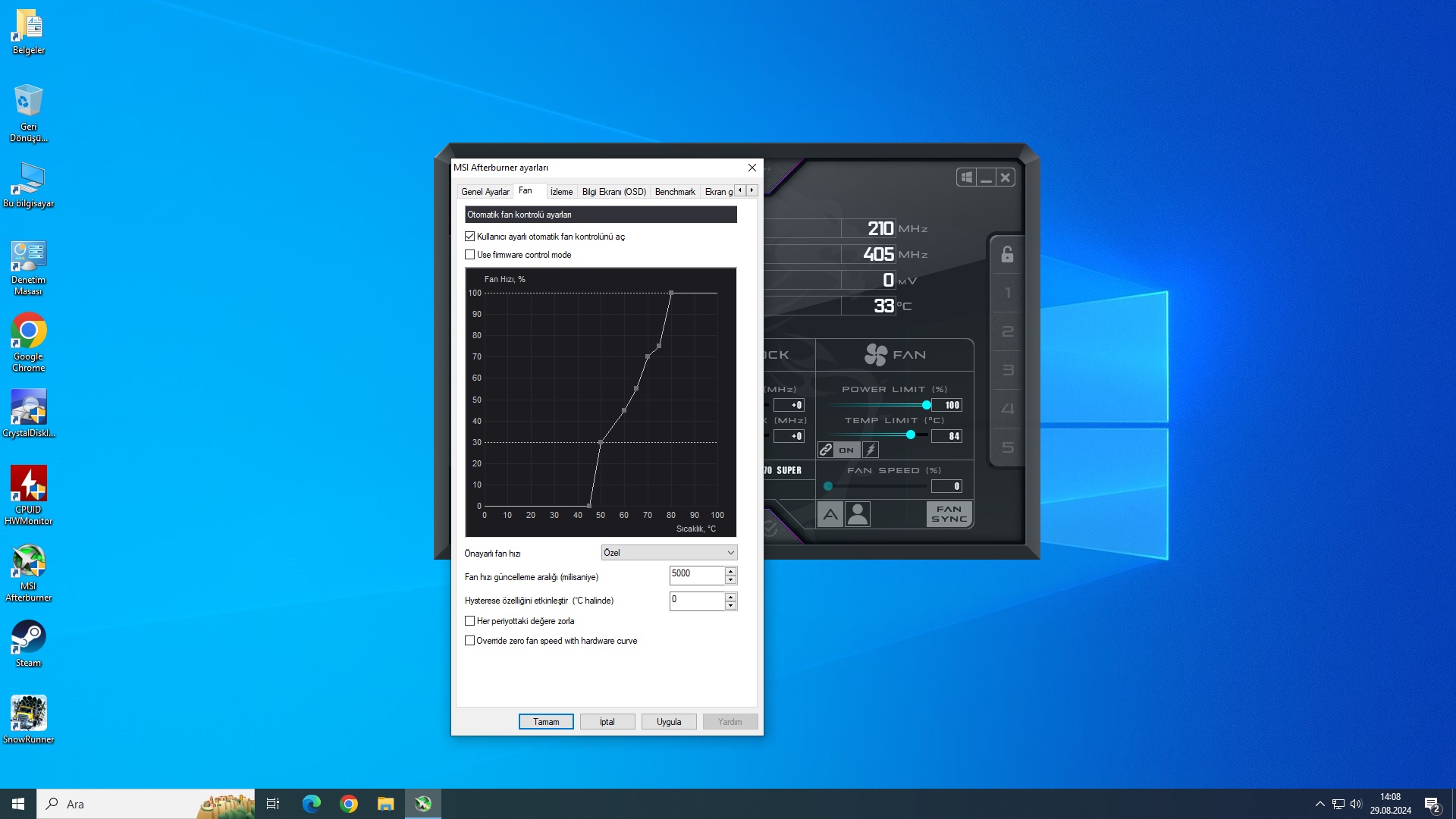The height and width of the screenshot is (819, 1456).
Task: Confirm settings with Tamam button
Action: 546,722
